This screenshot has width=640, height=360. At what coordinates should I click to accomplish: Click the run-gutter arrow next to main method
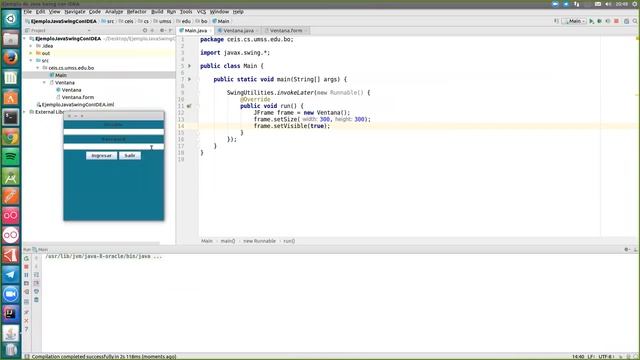(x=189, y=79)
